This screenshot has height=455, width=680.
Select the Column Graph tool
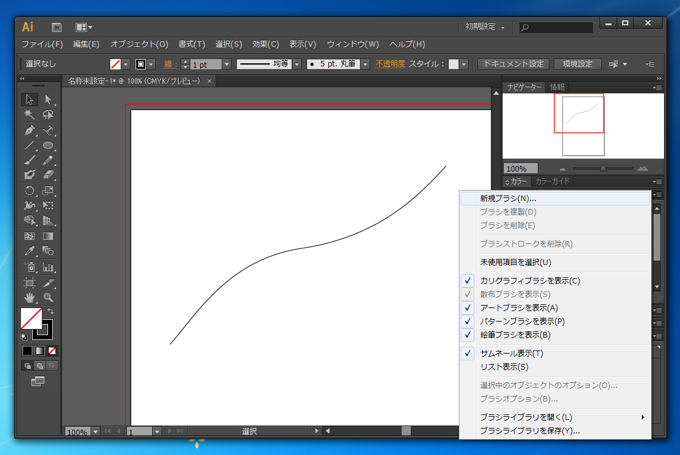click(48, 267)
